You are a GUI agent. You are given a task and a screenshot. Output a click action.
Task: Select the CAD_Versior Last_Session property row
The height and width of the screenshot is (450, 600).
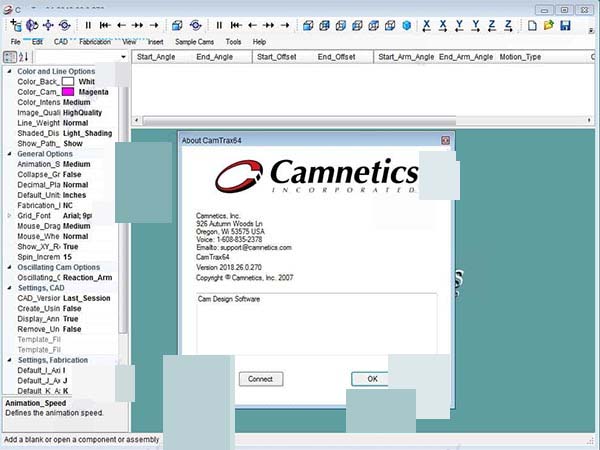[60, 298]
